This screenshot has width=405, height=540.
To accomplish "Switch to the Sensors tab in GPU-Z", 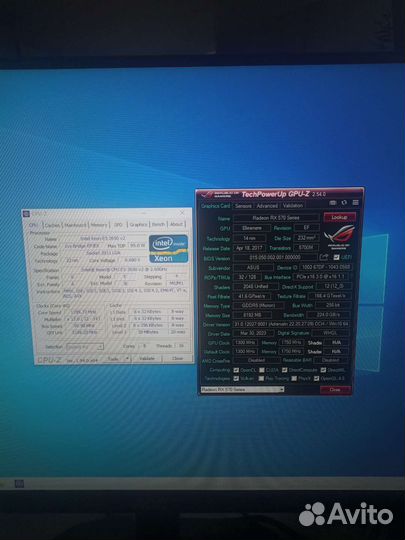I will [x=243, y=206].
